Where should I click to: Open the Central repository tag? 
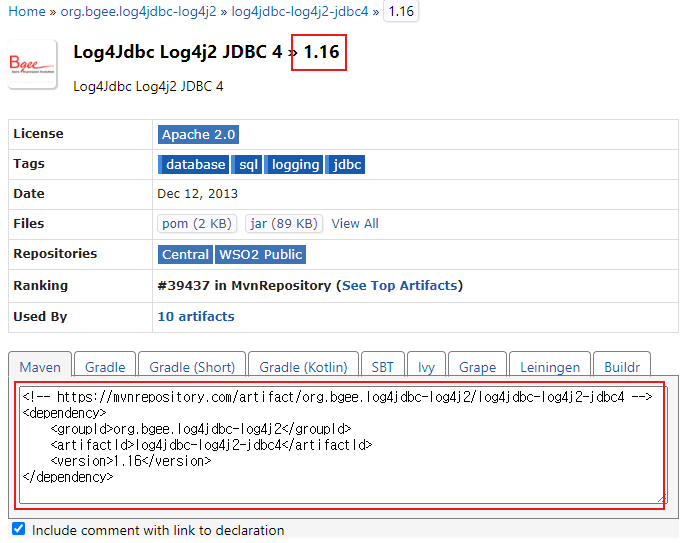[185, 255]
